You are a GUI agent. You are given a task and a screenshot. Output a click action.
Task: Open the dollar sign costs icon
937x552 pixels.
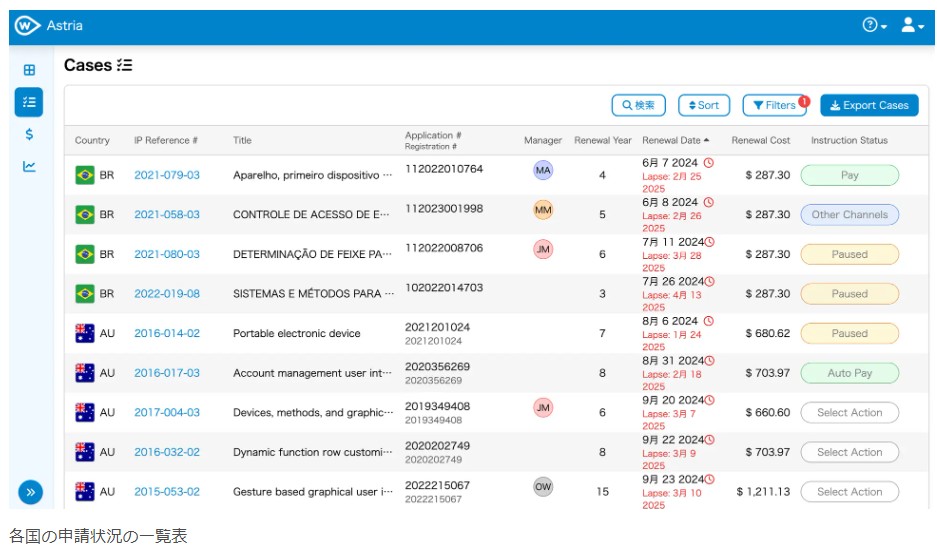pyautogui.click(x=29, y=134)
